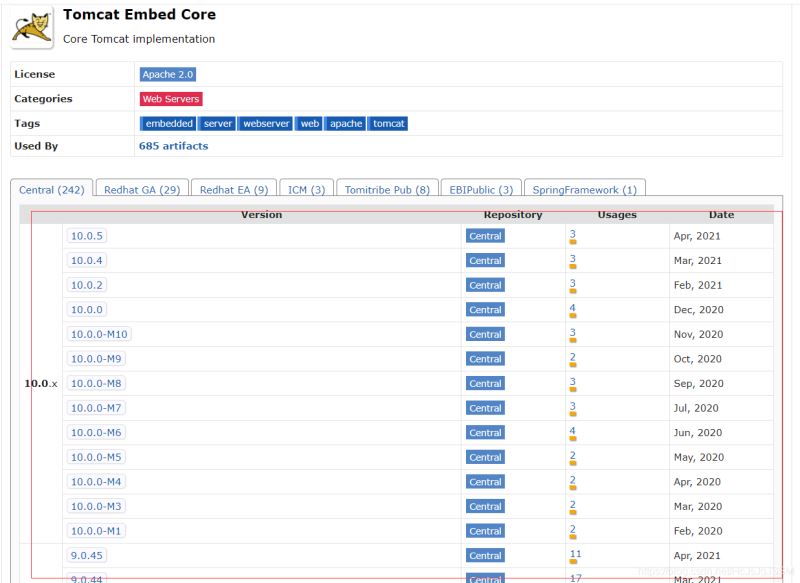Screen dimensions: 800x583
Task: Switch to the SpringFramework (1) tab
Action: pos(585,190)
